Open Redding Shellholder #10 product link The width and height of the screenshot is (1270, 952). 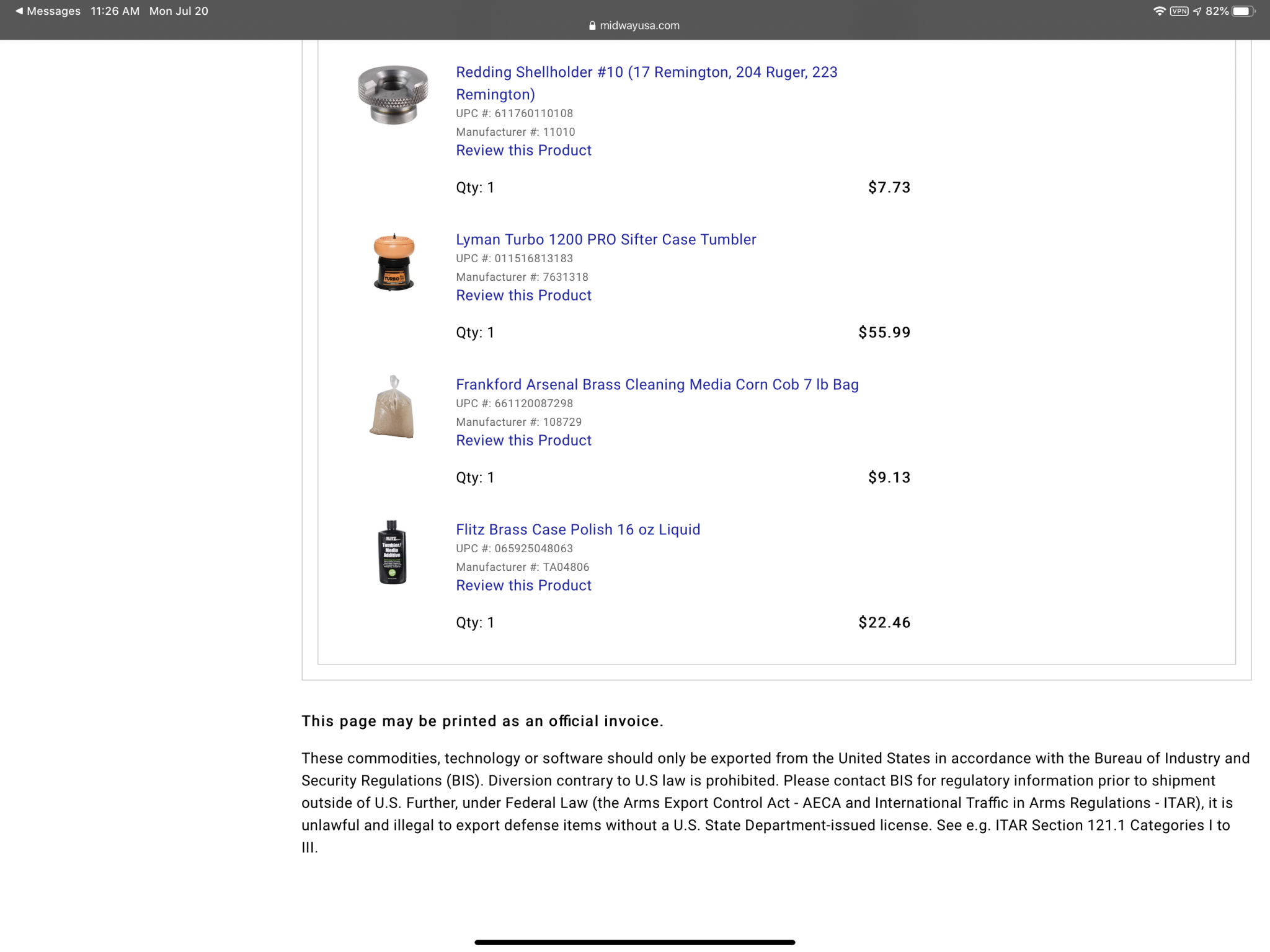[647, 83]
